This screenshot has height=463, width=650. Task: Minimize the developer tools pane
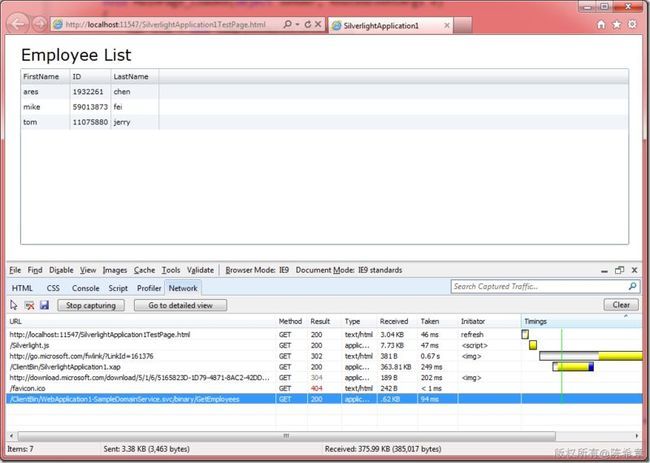click(604, 271)
